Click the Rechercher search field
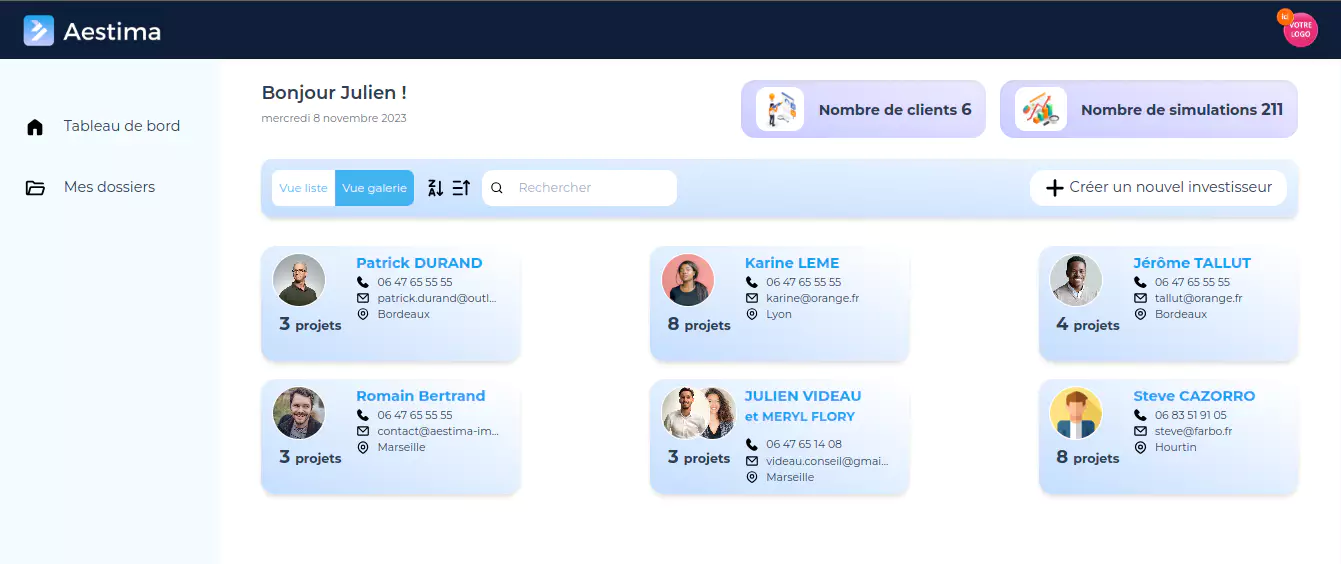The height and width of the screenshot is (564, 1341). [580, 188]
